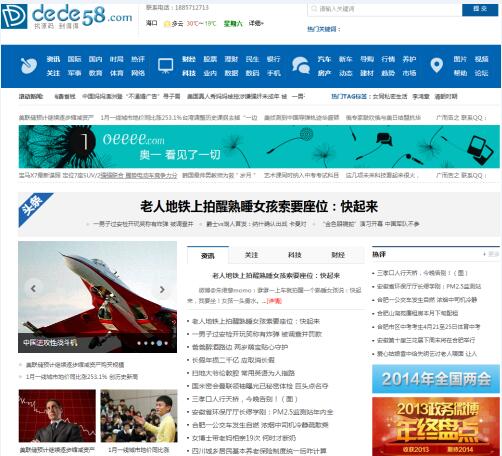Click the dede58.com logo
Screen dimensions: 502x456
(67, 16)
